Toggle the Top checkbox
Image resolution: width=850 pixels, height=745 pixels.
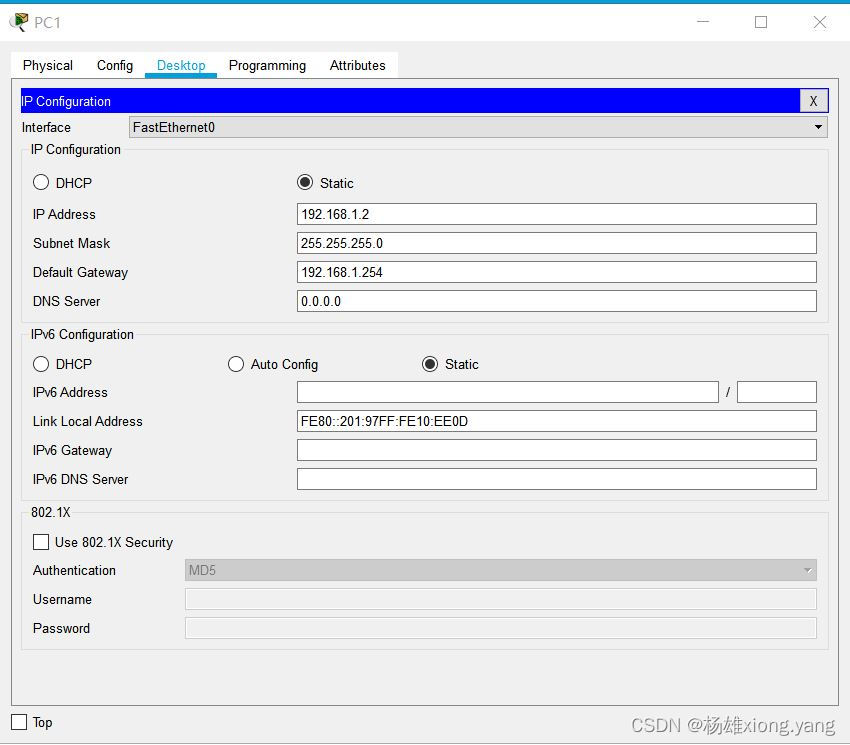[19, 722]
